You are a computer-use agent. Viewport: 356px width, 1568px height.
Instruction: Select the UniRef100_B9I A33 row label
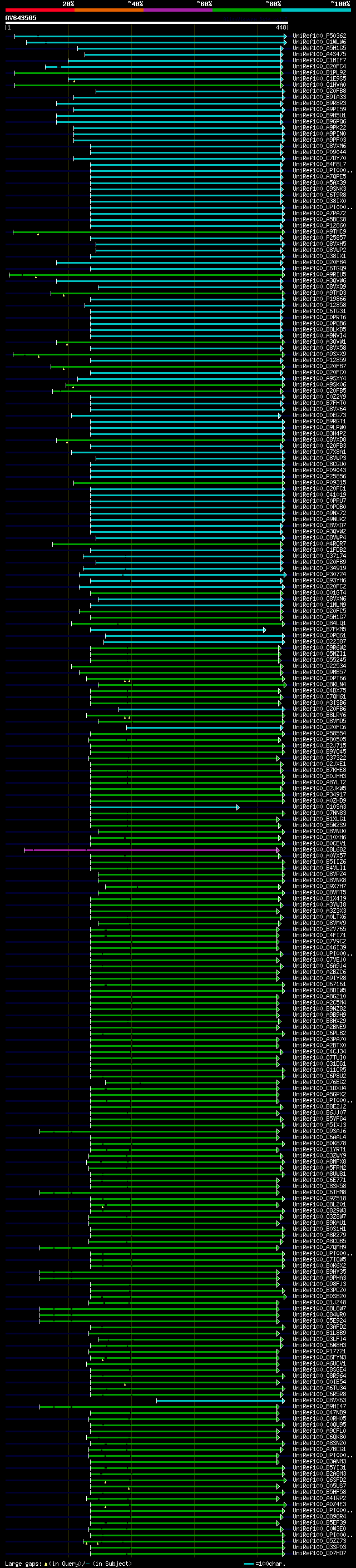point(319,97)
